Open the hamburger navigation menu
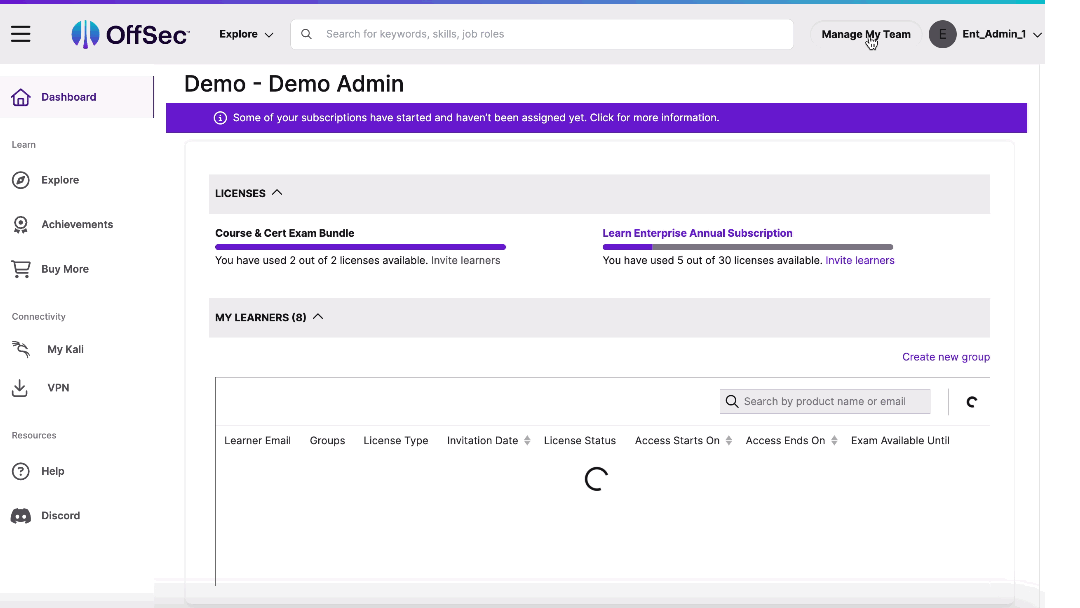This screenshot has height=608, width=1080. 20,33
